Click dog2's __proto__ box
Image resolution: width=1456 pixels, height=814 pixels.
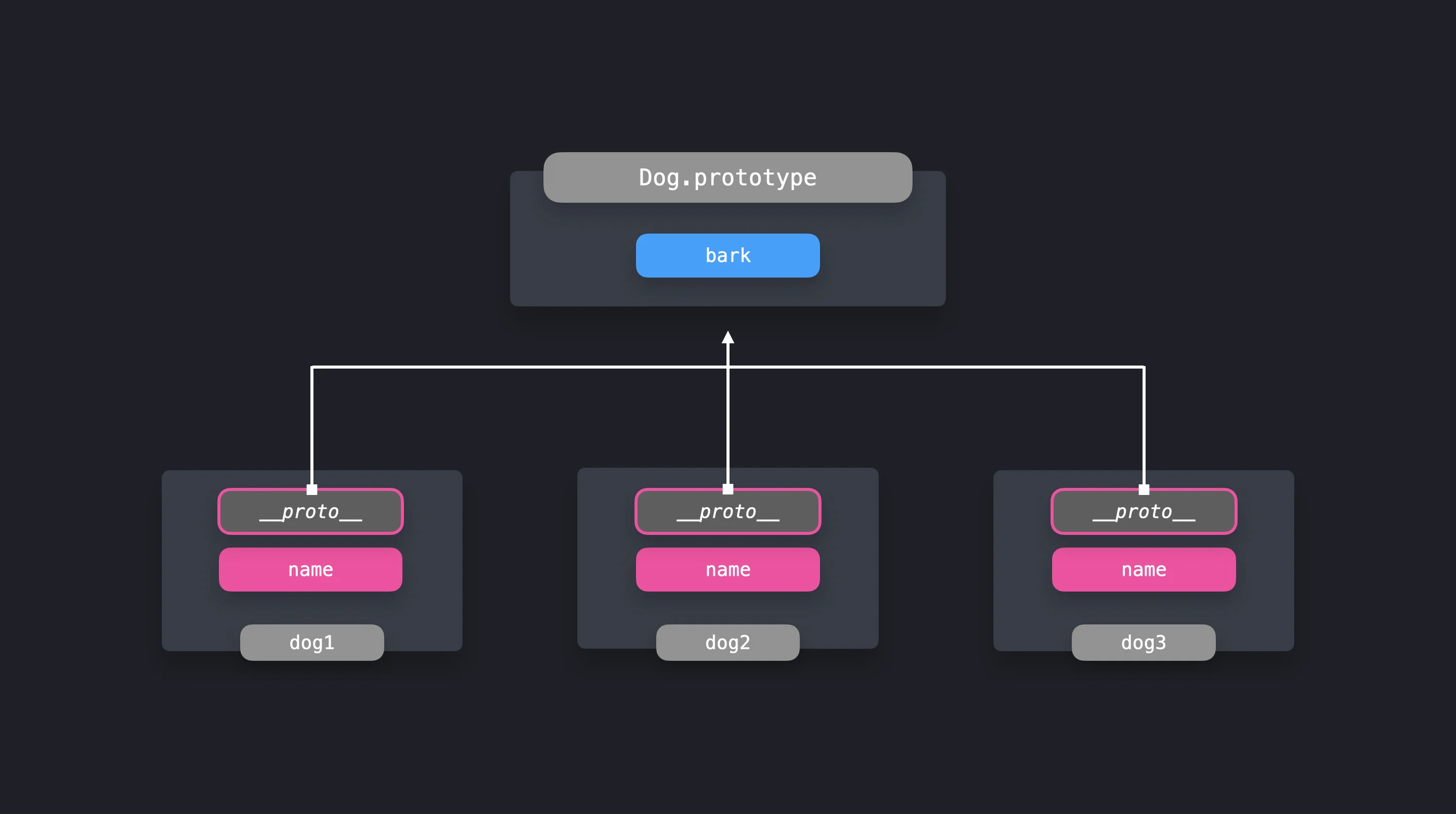click(x=727, y=512)
